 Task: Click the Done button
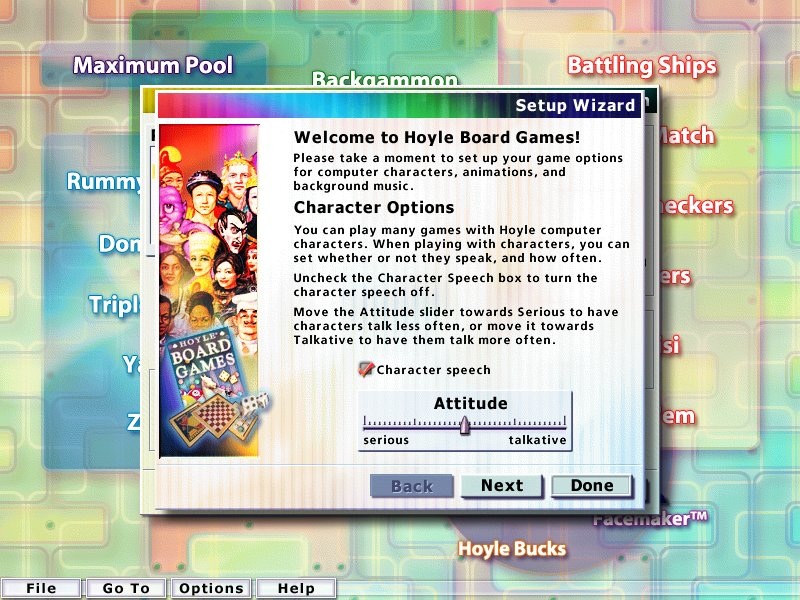pos(591,486)
